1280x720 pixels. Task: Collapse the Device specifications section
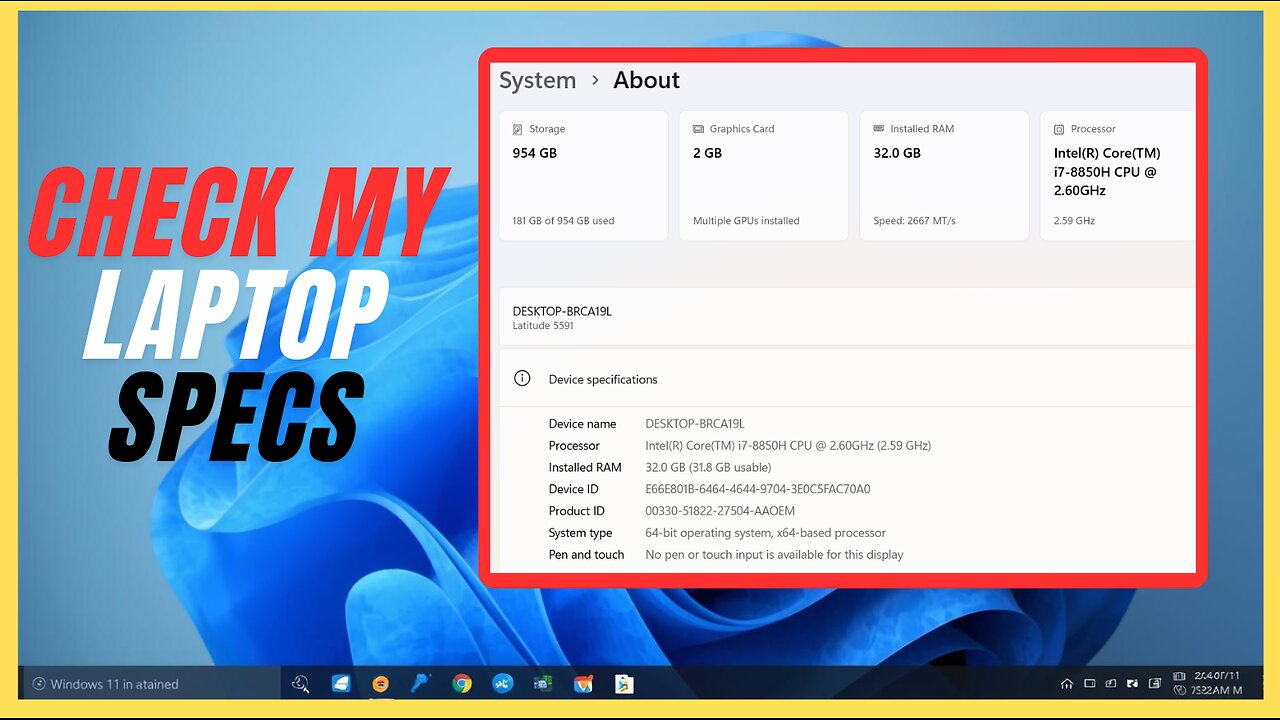coord(847,379)
